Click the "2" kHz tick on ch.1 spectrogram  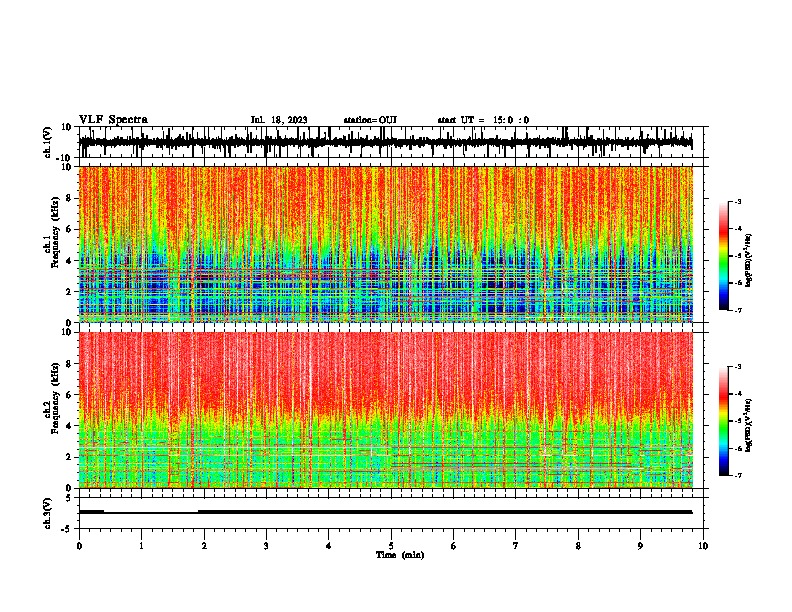click(70, 291)
